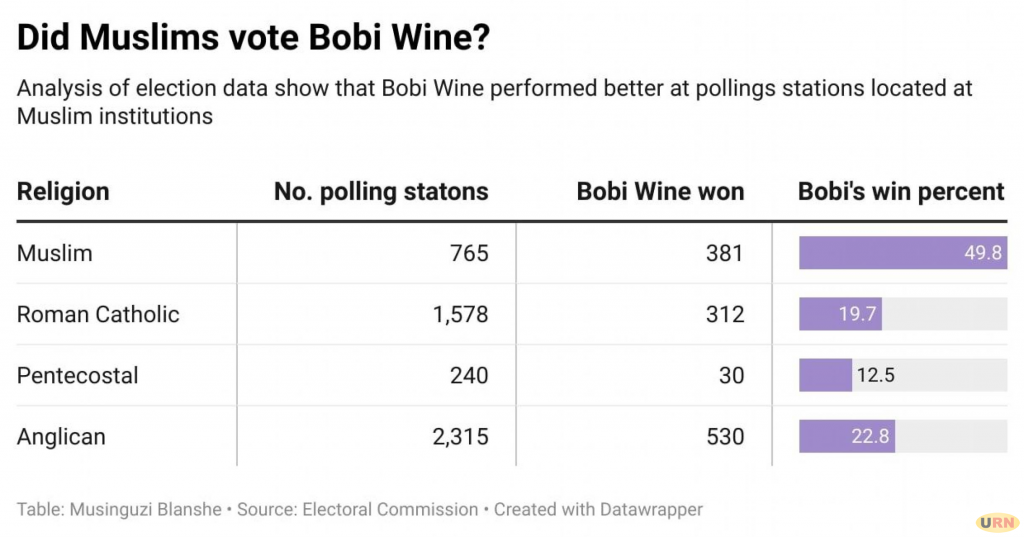Select the Pentecostal row label
The height and width of the screenshot is (537, 1024).
click(78, 376)
